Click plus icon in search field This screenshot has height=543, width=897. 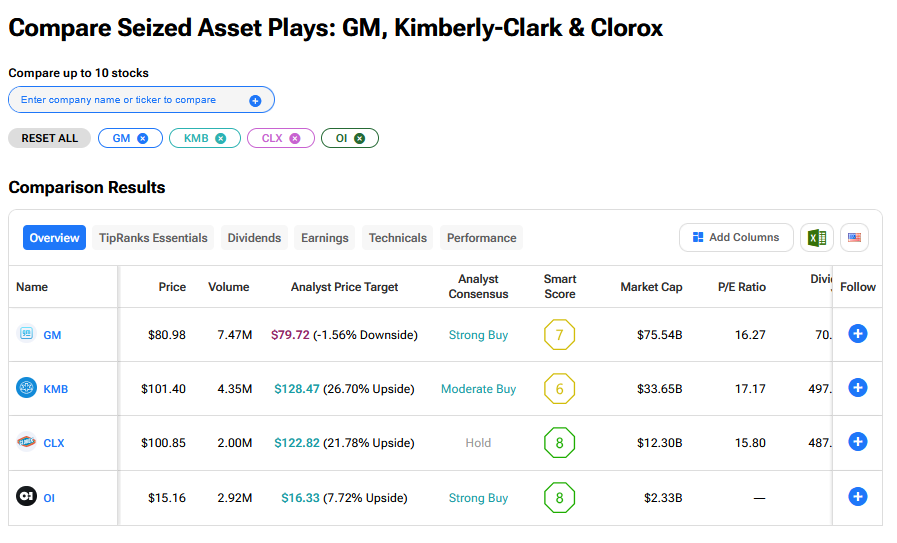[255, 100]
